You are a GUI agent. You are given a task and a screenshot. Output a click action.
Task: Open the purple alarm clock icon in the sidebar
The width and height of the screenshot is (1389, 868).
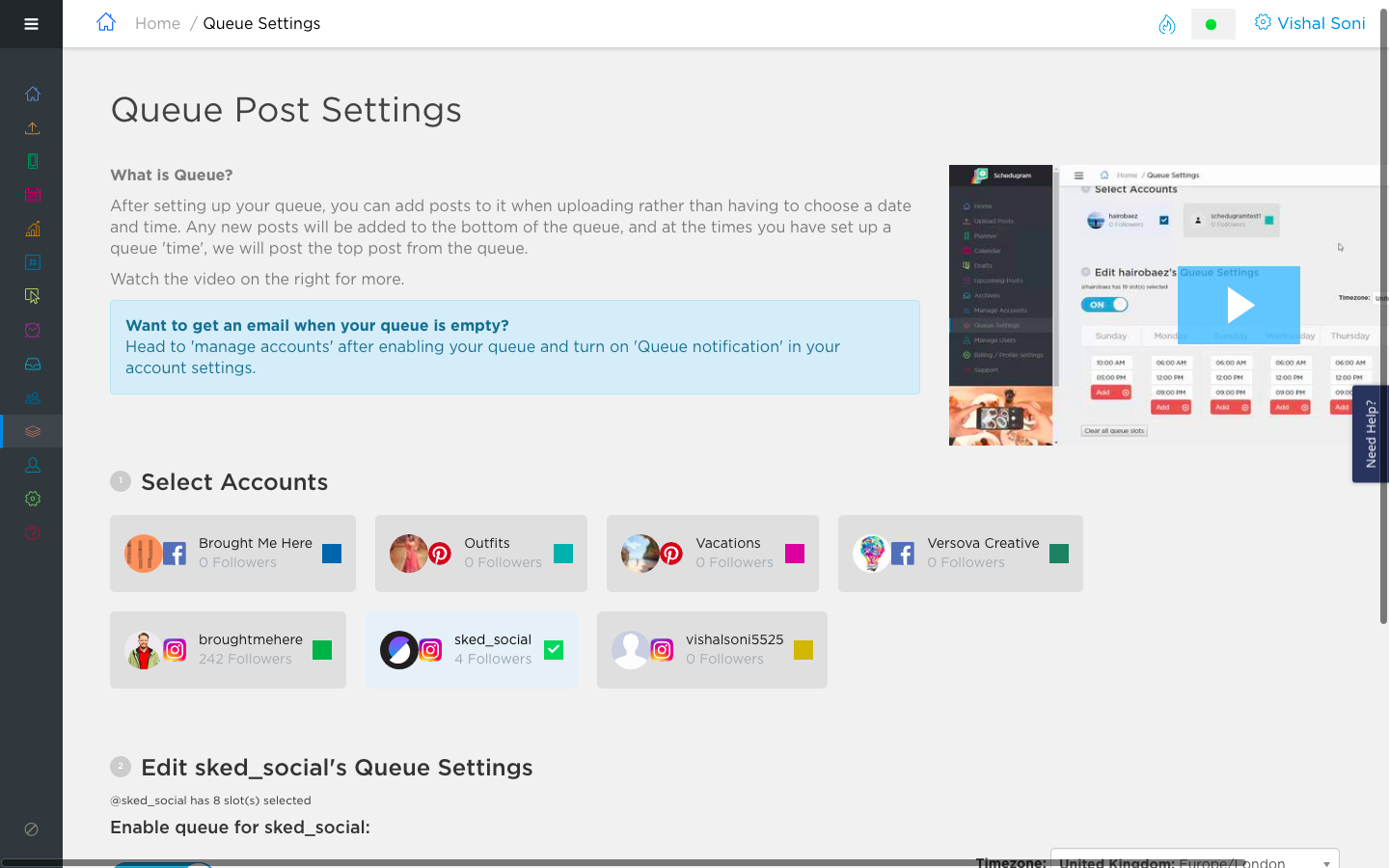click(x=33, y=330)
